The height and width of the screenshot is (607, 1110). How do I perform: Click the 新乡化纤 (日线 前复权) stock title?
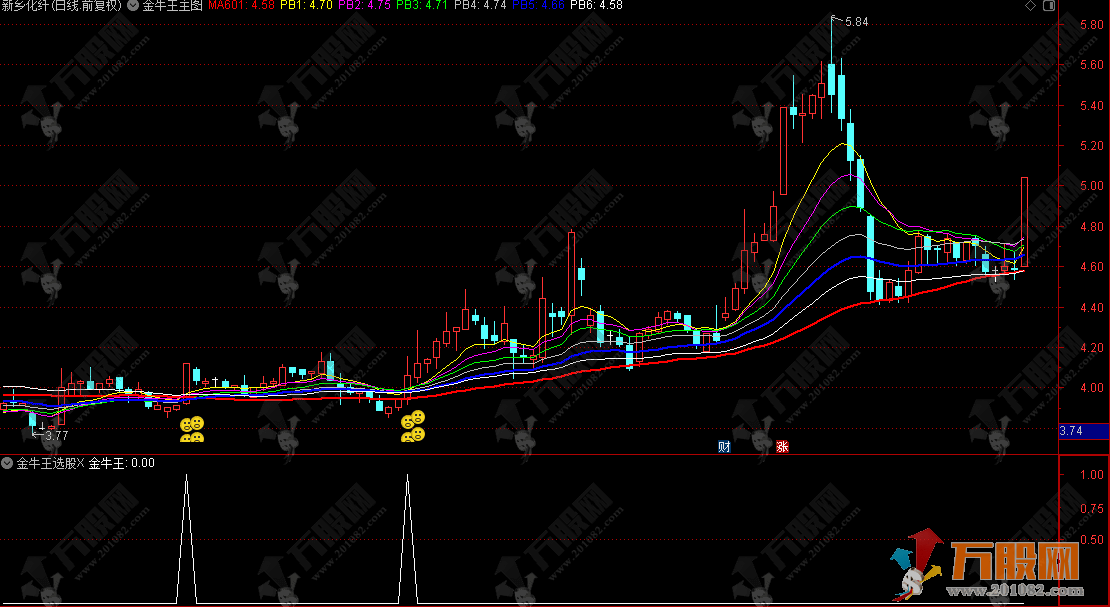pyautogui.click(x=62, y=6)
